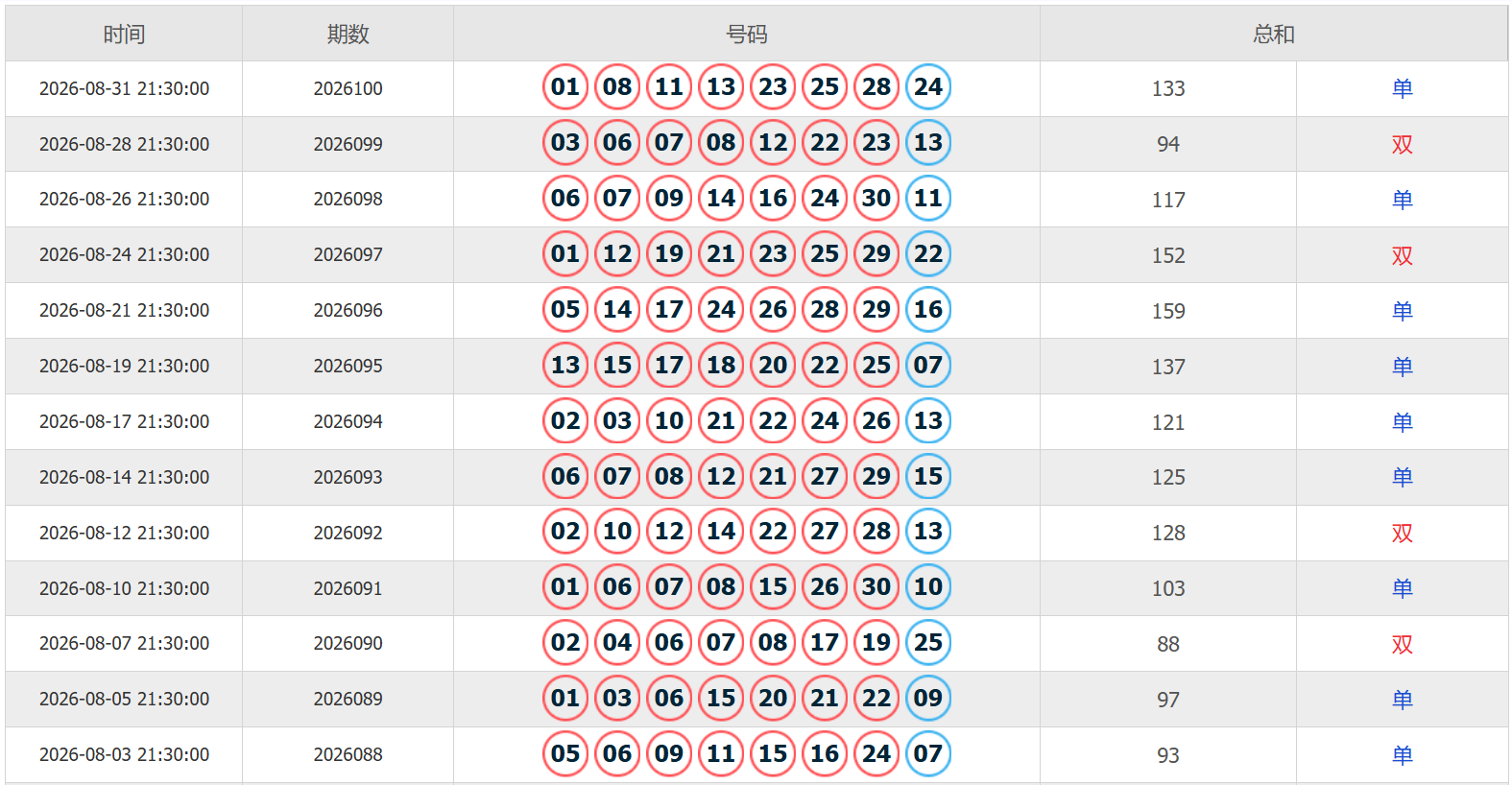Click blue ball 16 in issue 2026096
This screenshot has height=785, width=1512.
(928, 310)
